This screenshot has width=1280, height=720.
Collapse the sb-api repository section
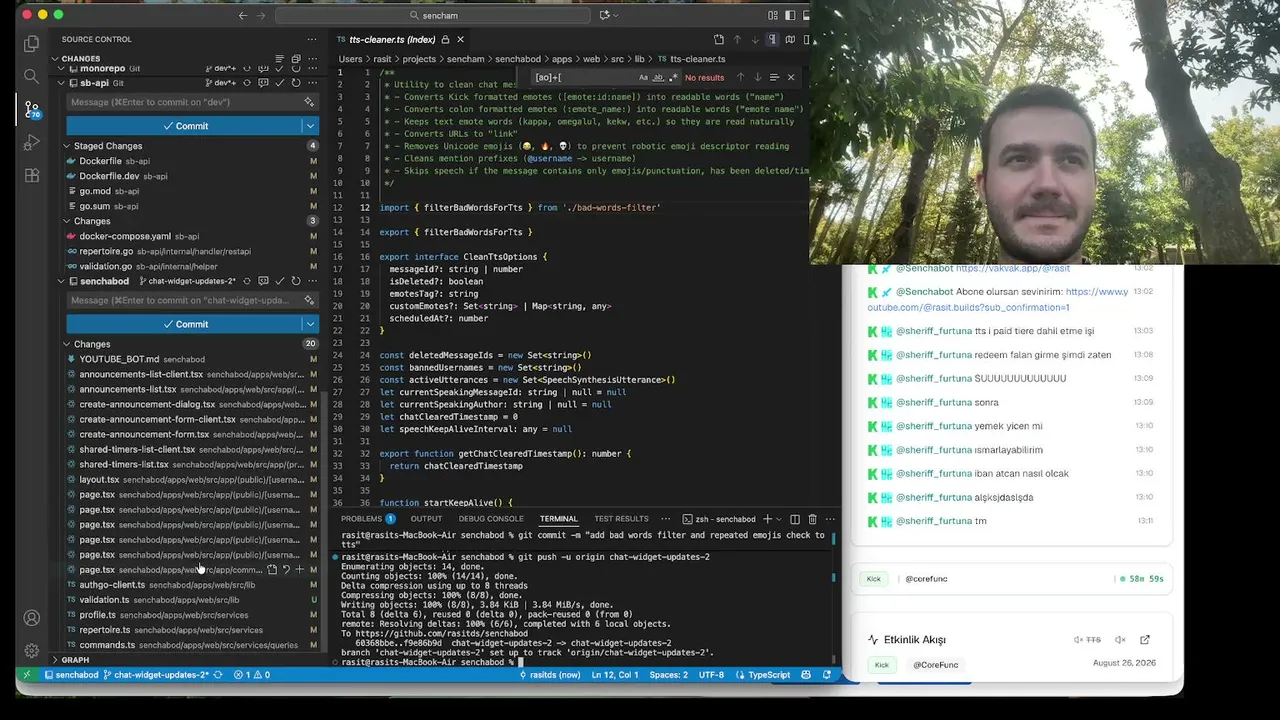pos(60,83)
